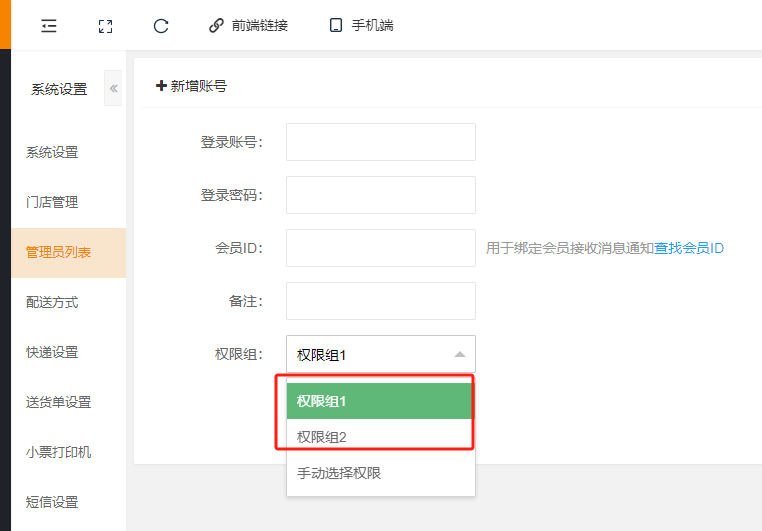
Task: Click the plus icon for 新增账号
Action: click(161, 86)
